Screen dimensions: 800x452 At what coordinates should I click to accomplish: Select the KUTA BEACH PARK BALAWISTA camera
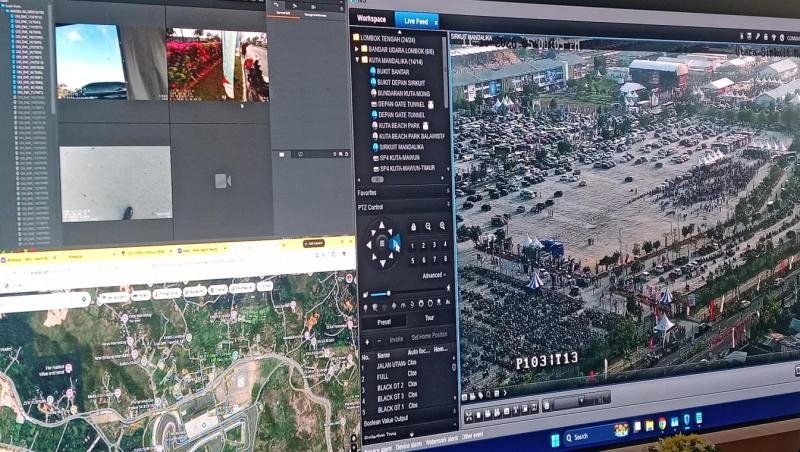click(x=408, y=136)
